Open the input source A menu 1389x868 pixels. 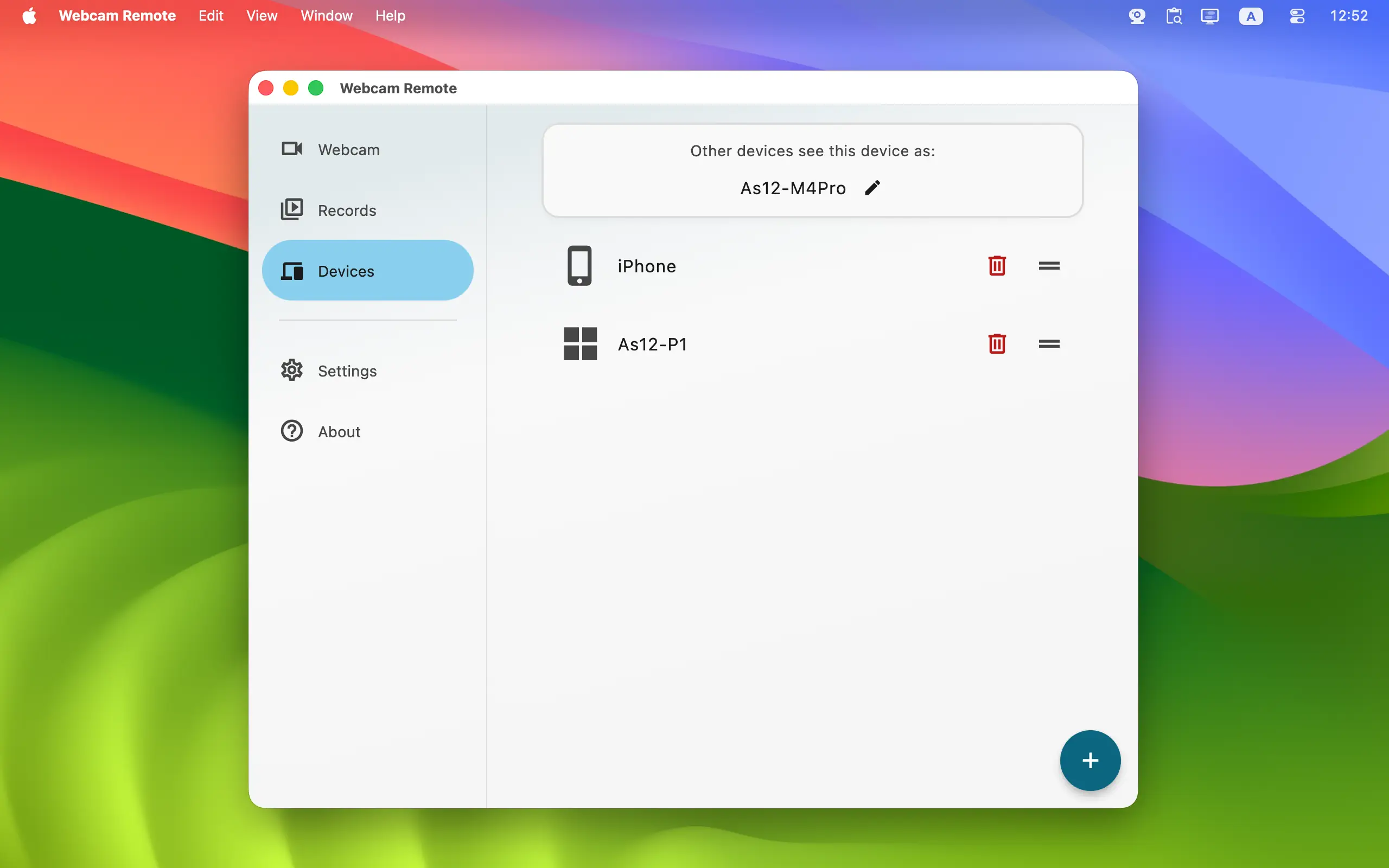tap(1251, 16)
